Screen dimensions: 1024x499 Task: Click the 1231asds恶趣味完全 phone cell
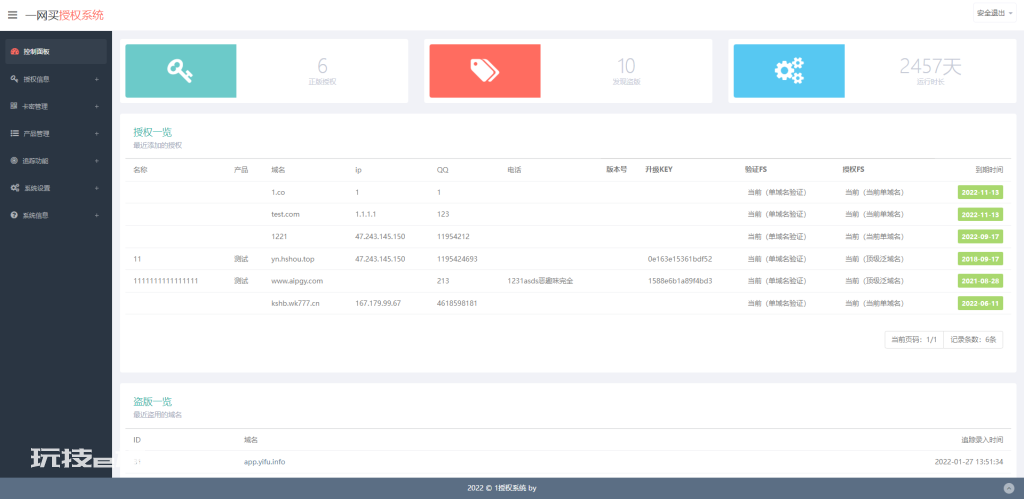click(540, 281)
